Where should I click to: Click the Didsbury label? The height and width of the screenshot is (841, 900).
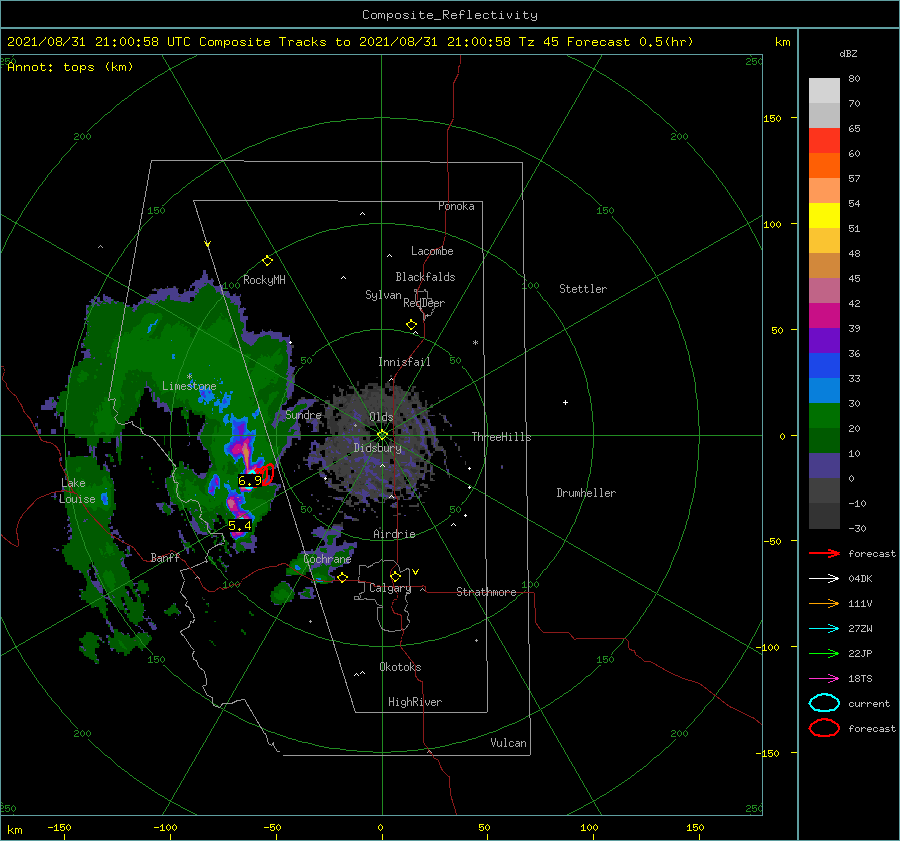378,448
